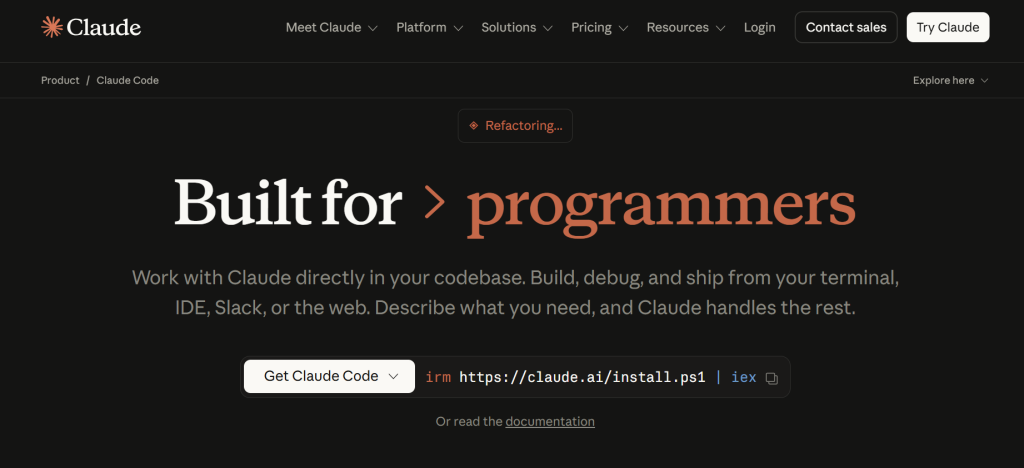Open the documentation link
The height and width of the screenshot is (468, 1024).
pos(550,422)
